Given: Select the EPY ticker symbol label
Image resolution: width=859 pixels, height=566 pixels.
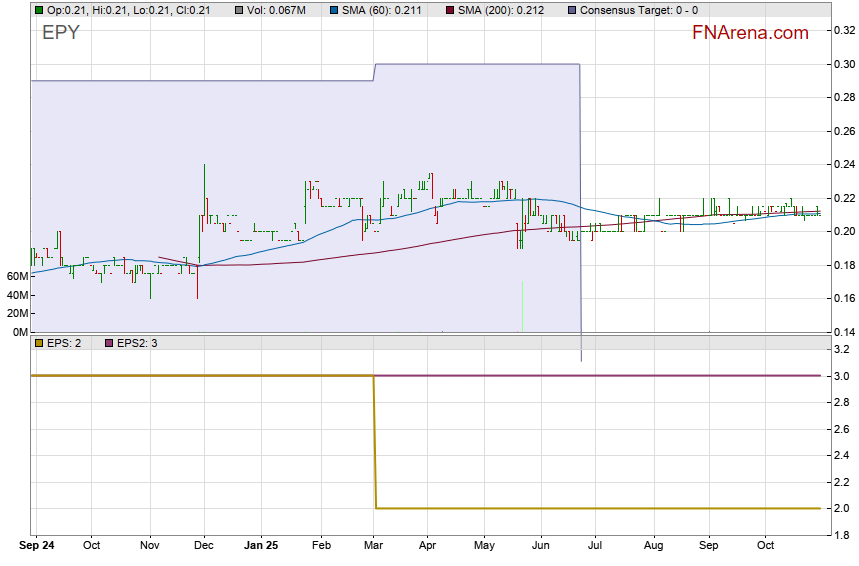Looking at the screenshot, I should coord(60,33).
